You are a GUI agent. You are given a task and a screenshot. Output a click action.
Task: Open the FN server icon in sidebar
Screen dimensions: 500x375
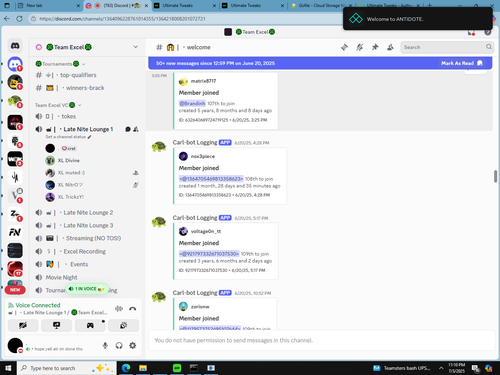15,232
